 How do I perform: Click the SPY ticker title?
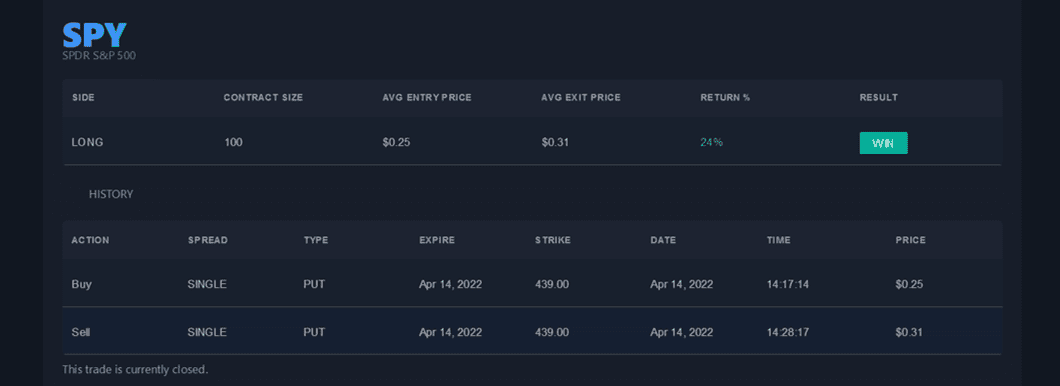[x=94, y=35]
